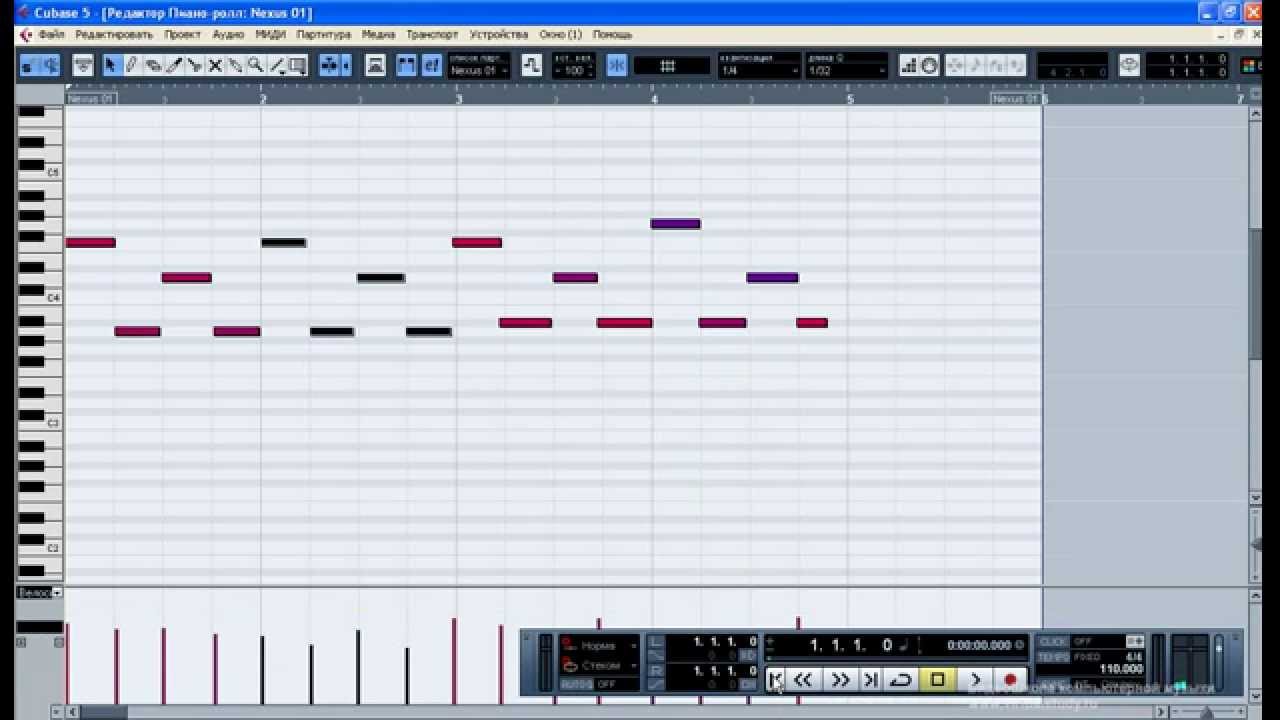This screenshot has width=1280, height=720.
Task: Select the Erase tool
Action: click(x=152, y=65)
